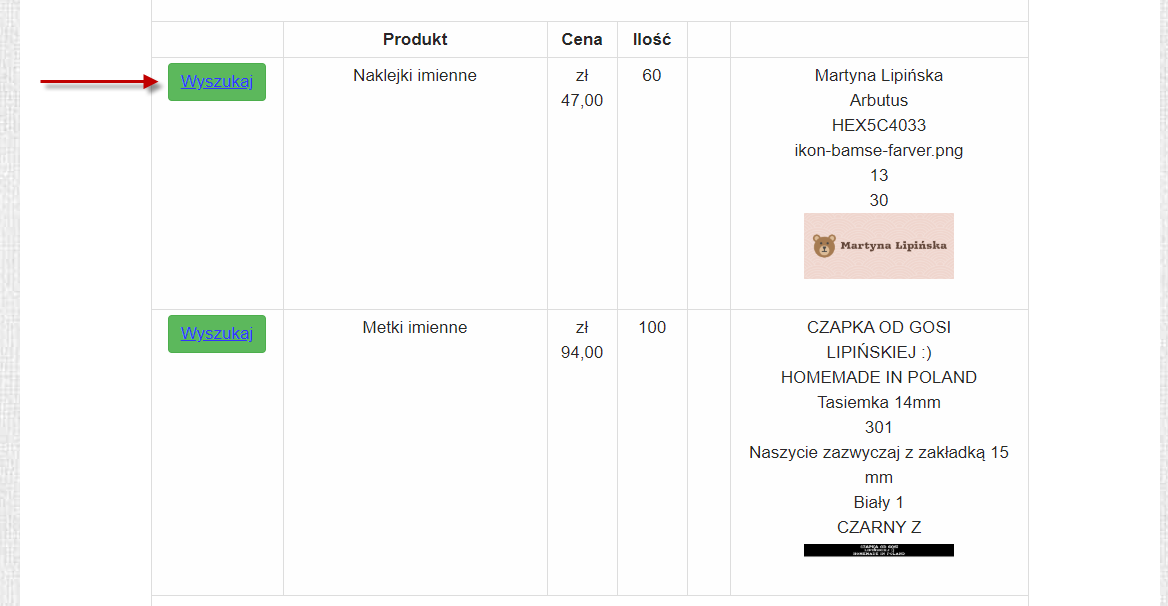Click the HOMEMADE IN POLAND text line
Image resolution: width=1168 pixels, height=606 pixels.
pos(879,377)
